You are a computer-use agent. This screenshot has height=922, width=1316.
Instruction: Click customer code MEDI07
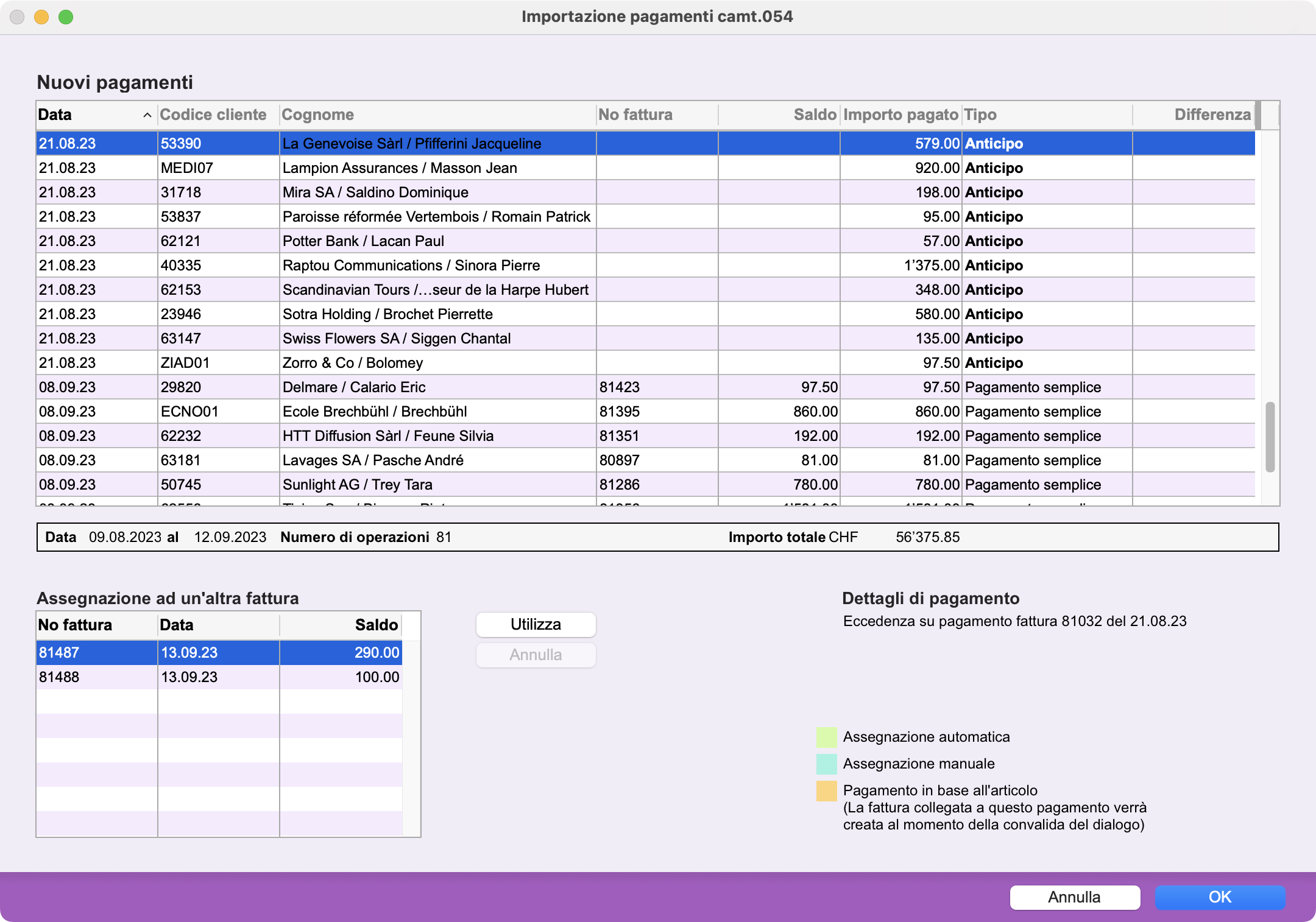point(187,168)
